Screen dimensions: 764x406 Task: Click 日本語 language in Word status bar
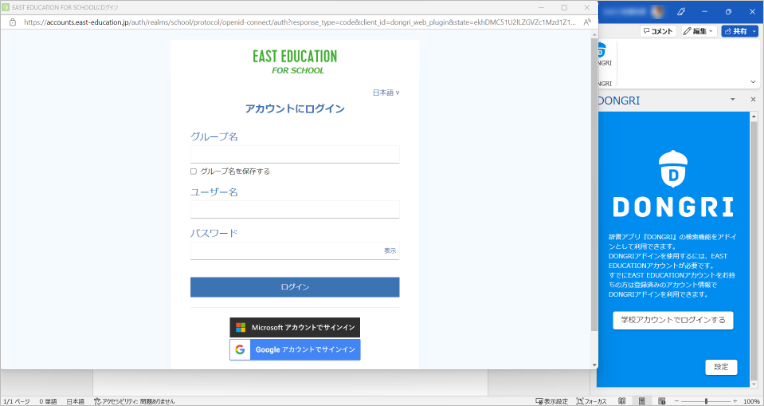coord(75,402)
